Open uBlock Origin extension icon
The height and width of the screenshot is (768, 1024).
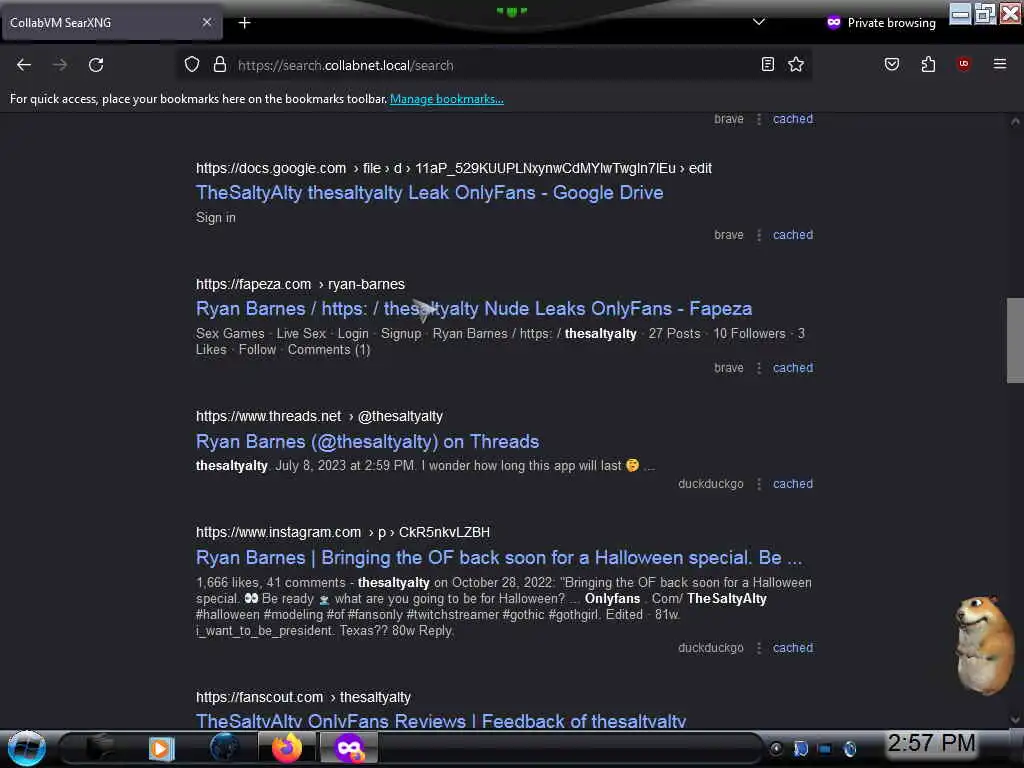964,64
